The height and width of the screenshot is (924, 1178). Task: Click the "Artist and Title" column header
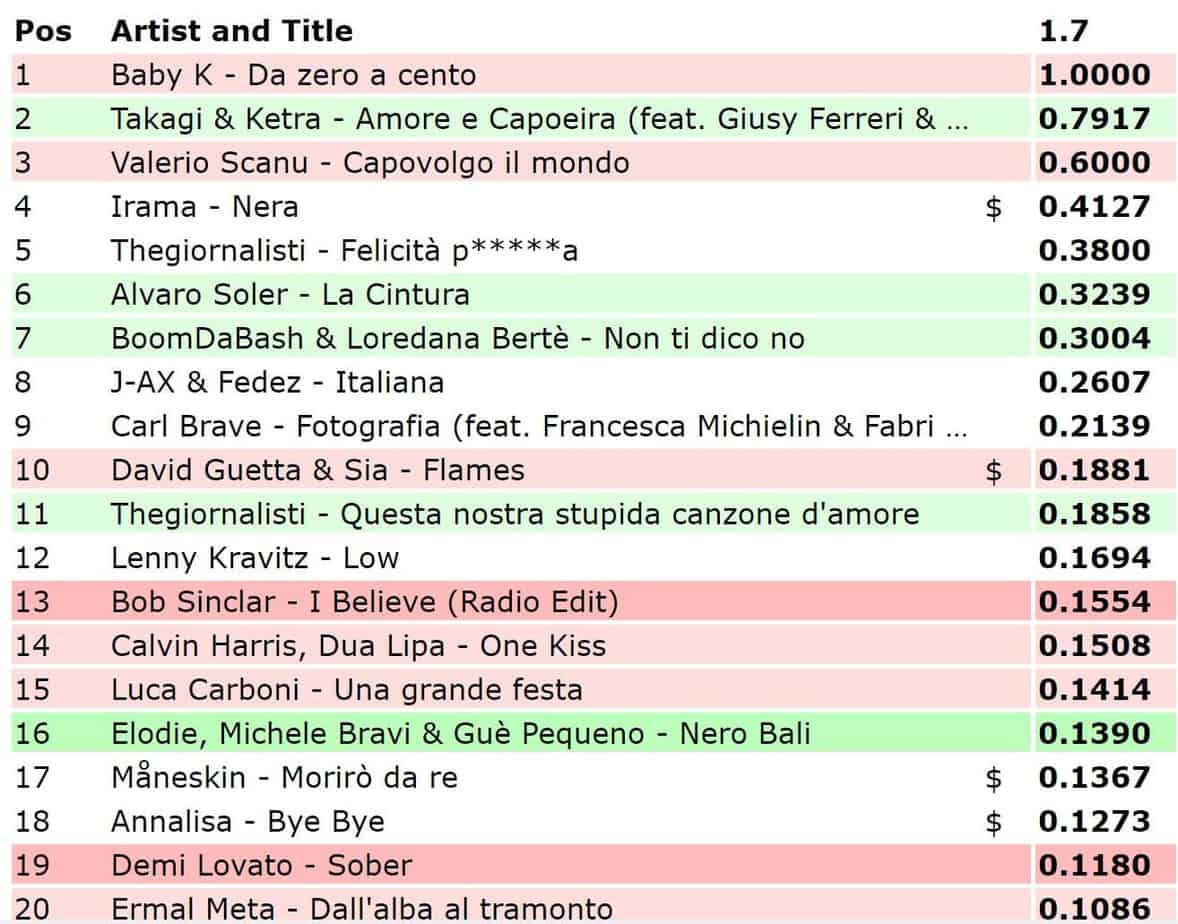tap(232, 31)
